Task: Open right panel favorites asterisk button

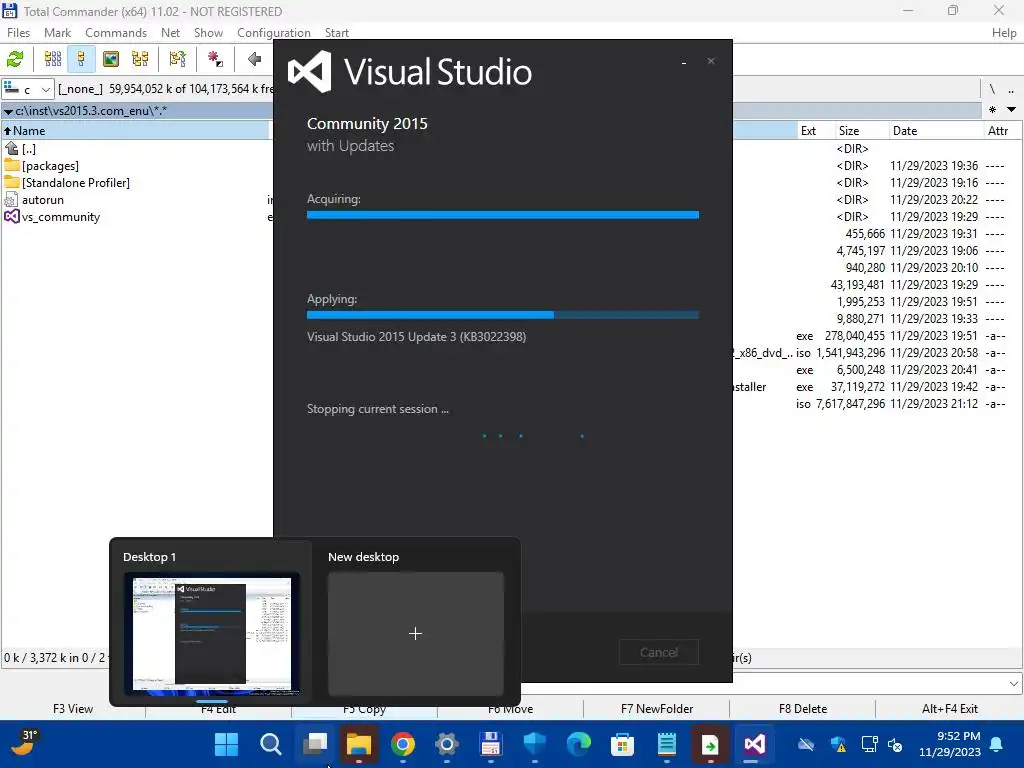Action: coord(993,110)
